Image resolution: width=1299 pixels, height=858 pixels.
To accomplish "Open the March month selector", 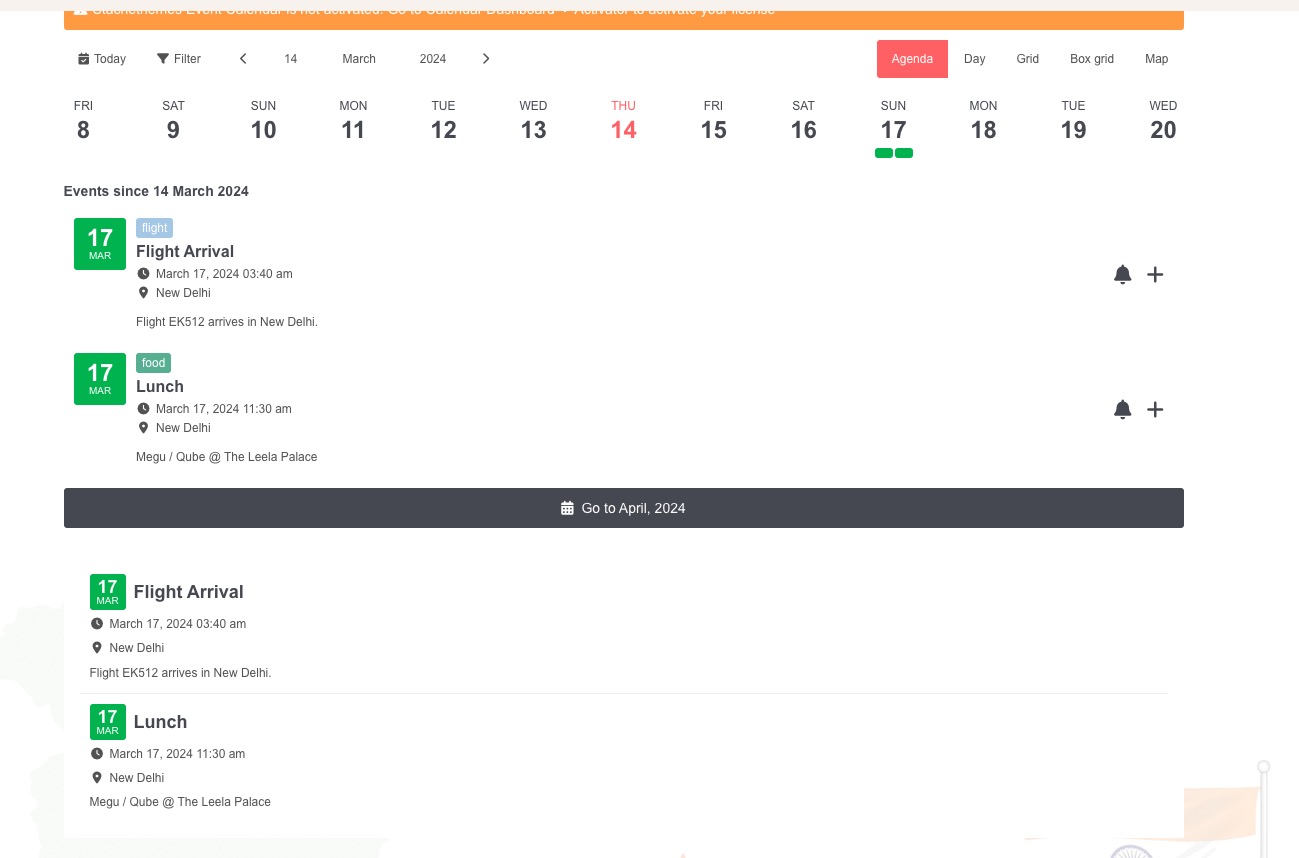I will (x=359, y=59).
